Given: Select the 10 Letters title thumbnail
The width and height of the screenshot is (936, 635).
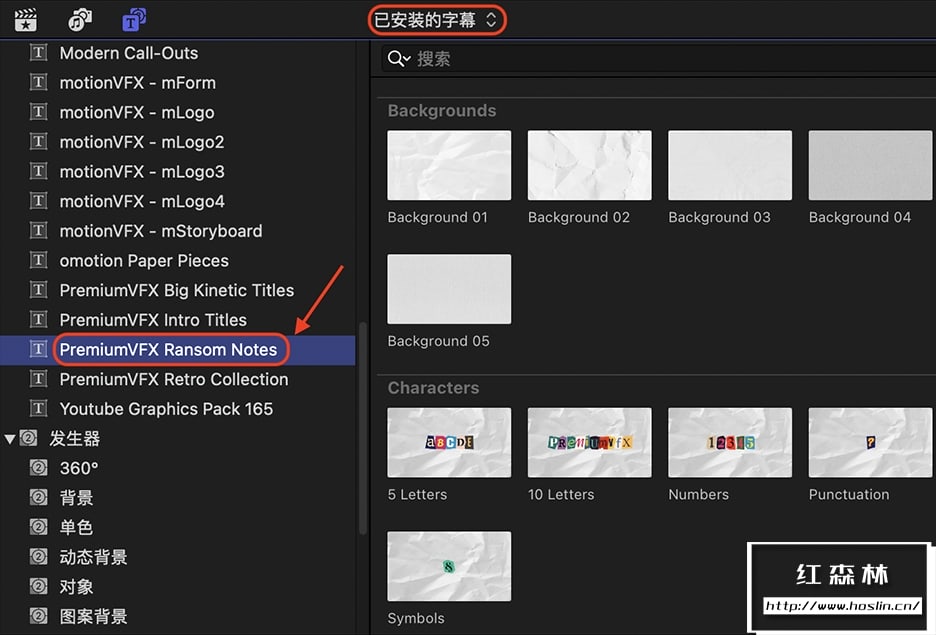Looking at the screenshot, I should click(x=590, y=442).
